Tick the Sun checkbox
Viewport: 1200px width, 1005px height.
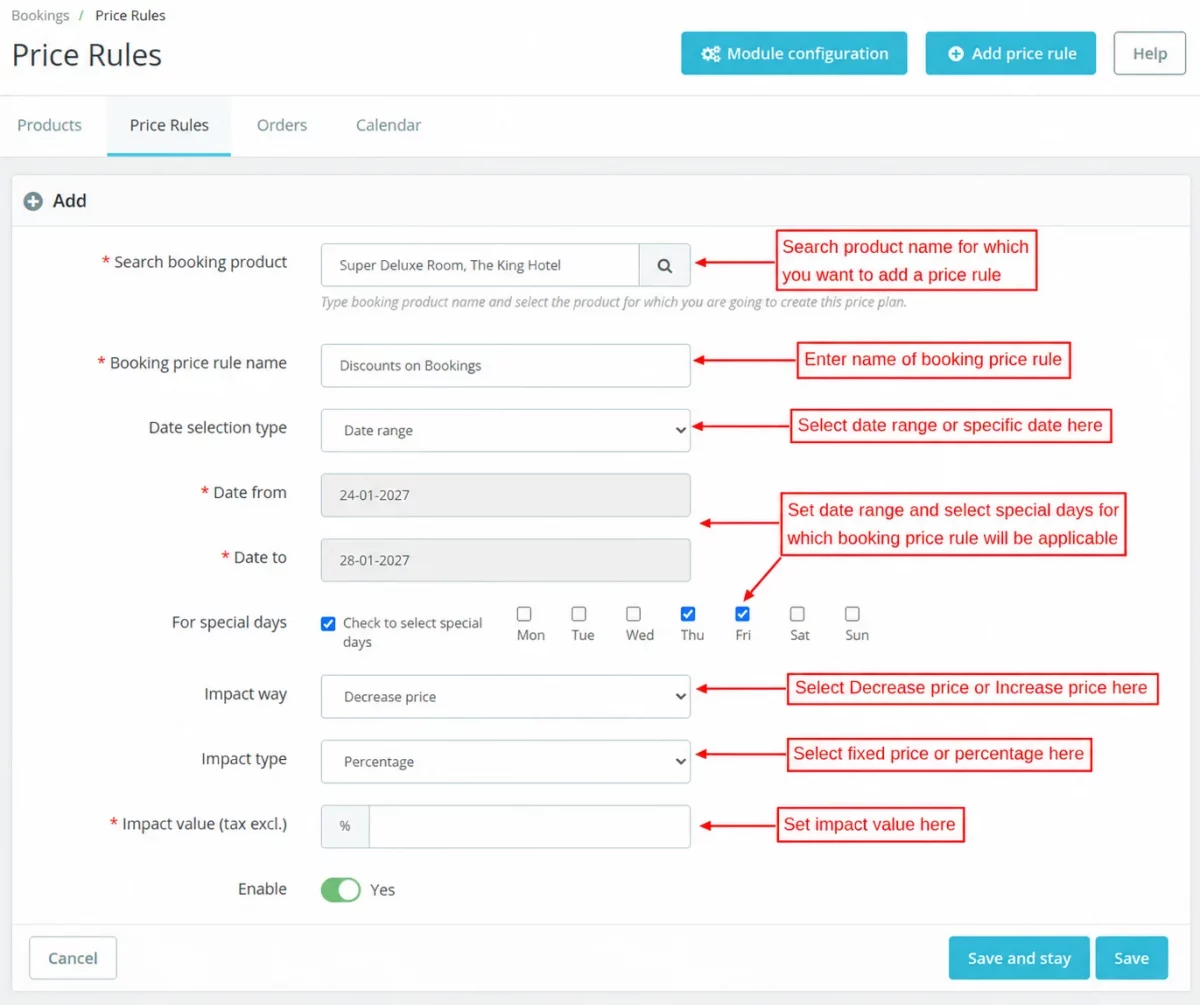pyautogui.click(x=852, y=614)
